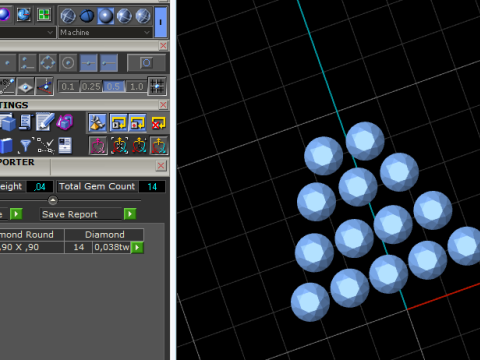Click the blue cube settings icon
This screenshot has height=360, width=480.
(8, 122)
